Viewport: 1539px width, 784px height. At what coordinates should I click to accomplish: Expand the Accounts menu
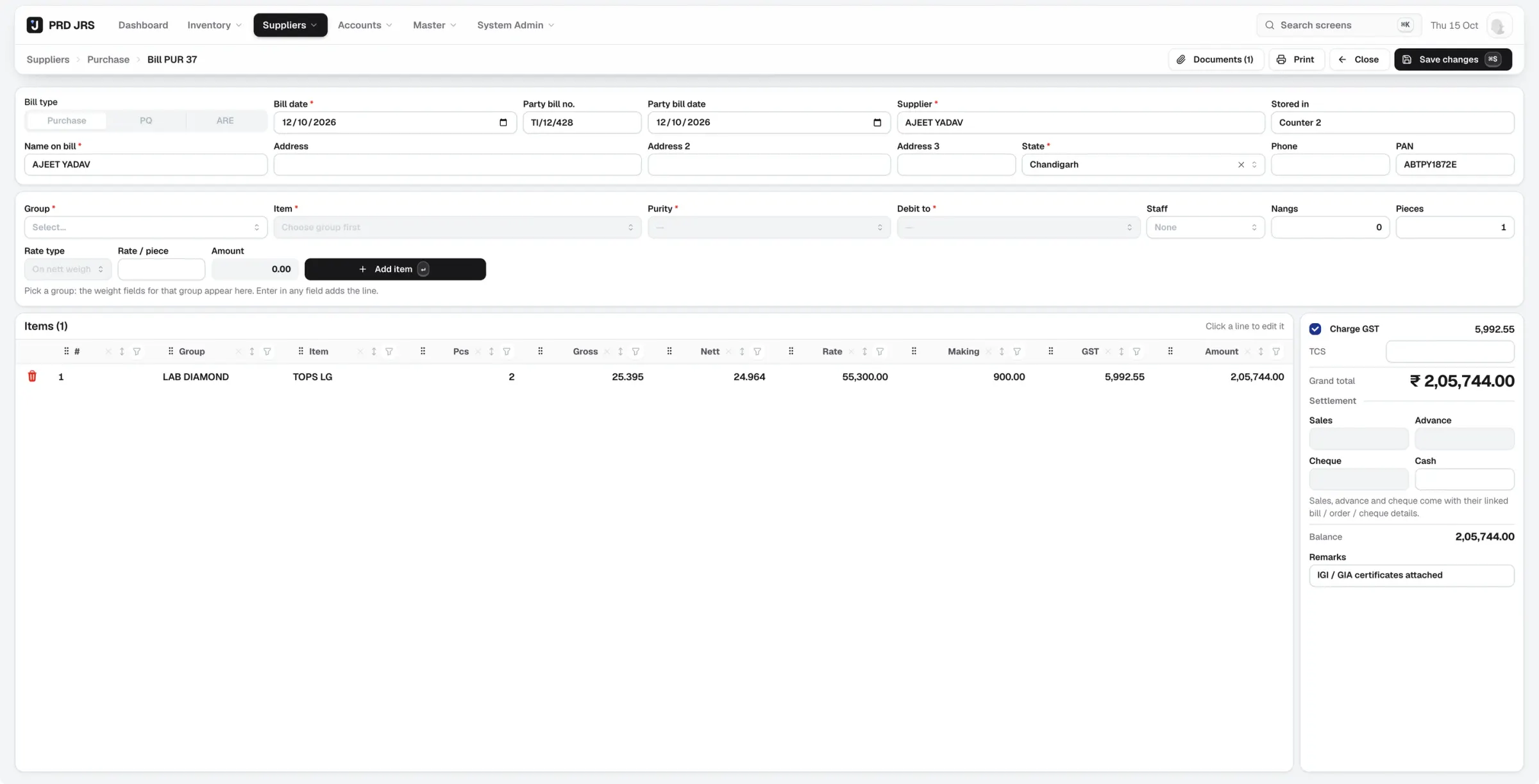click(365, 25)
